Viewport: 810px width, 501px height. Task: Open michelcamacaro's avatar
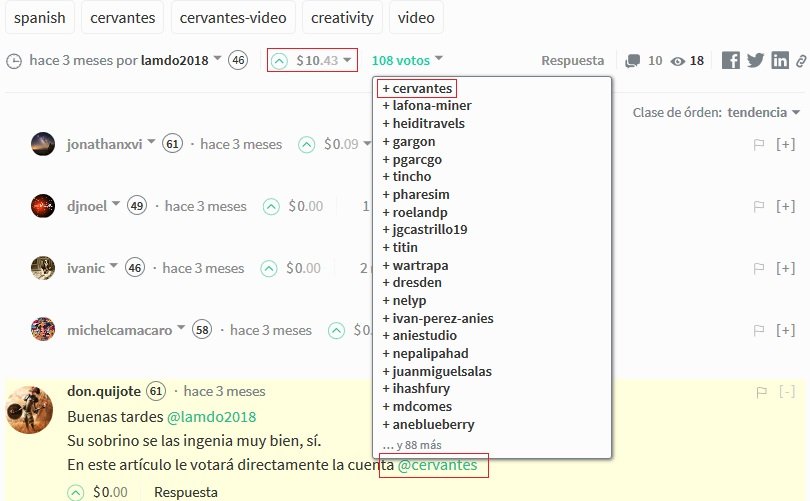(x=43, y=330)
